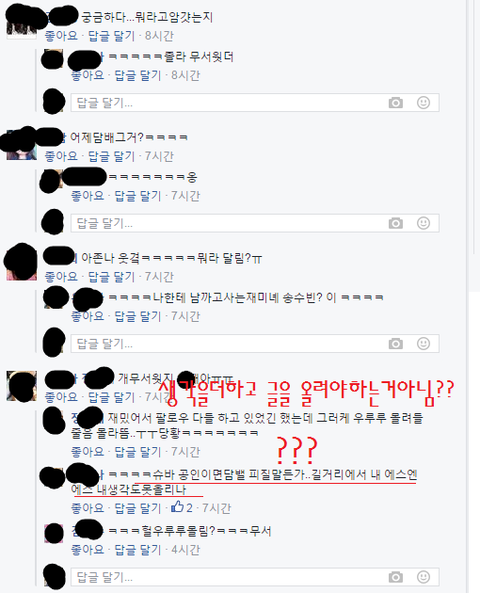Click camera icon in the second reply box

click(x=396, y=224)
